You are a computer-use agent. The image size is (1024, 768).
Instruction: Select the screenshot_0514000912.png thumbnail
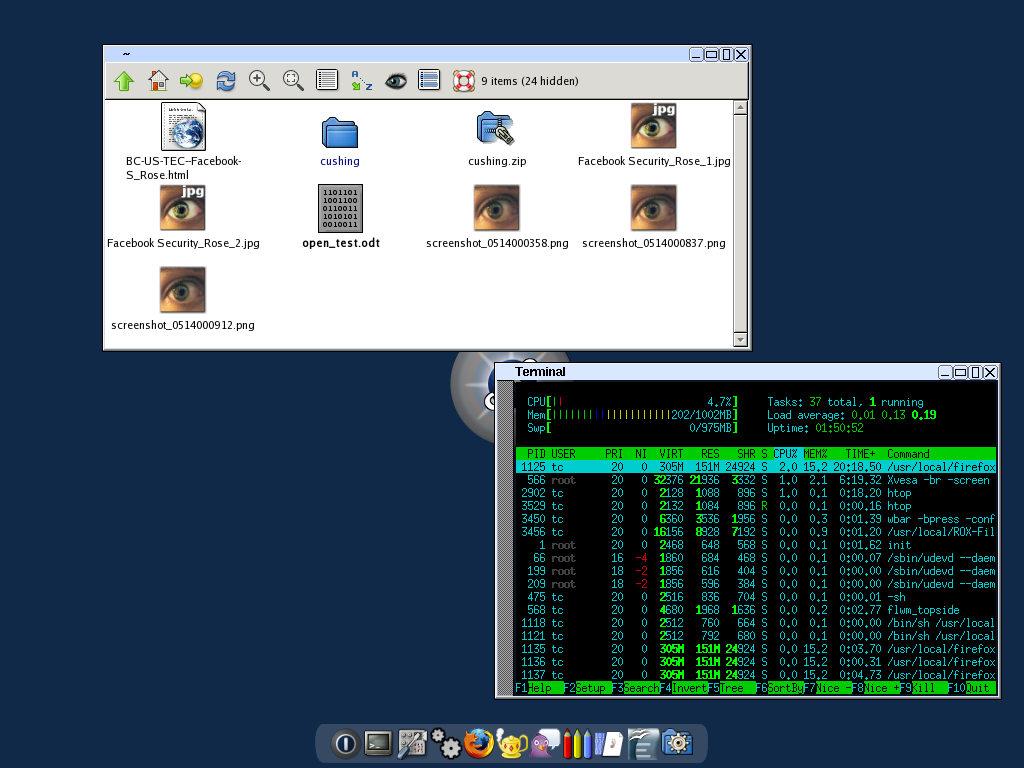tap(182, 290)
